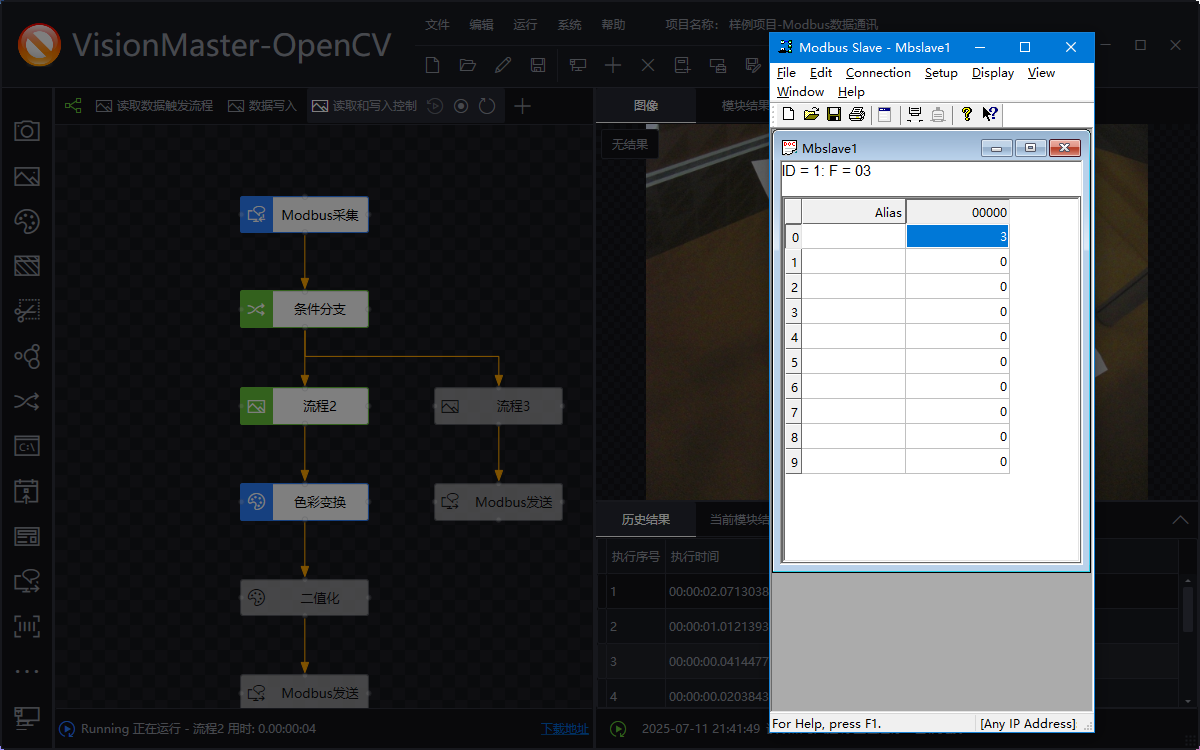Expand the more tools ellipsis in sidebar
The height and width of the screenshot is (750, 1200).
tap(26, 671)
